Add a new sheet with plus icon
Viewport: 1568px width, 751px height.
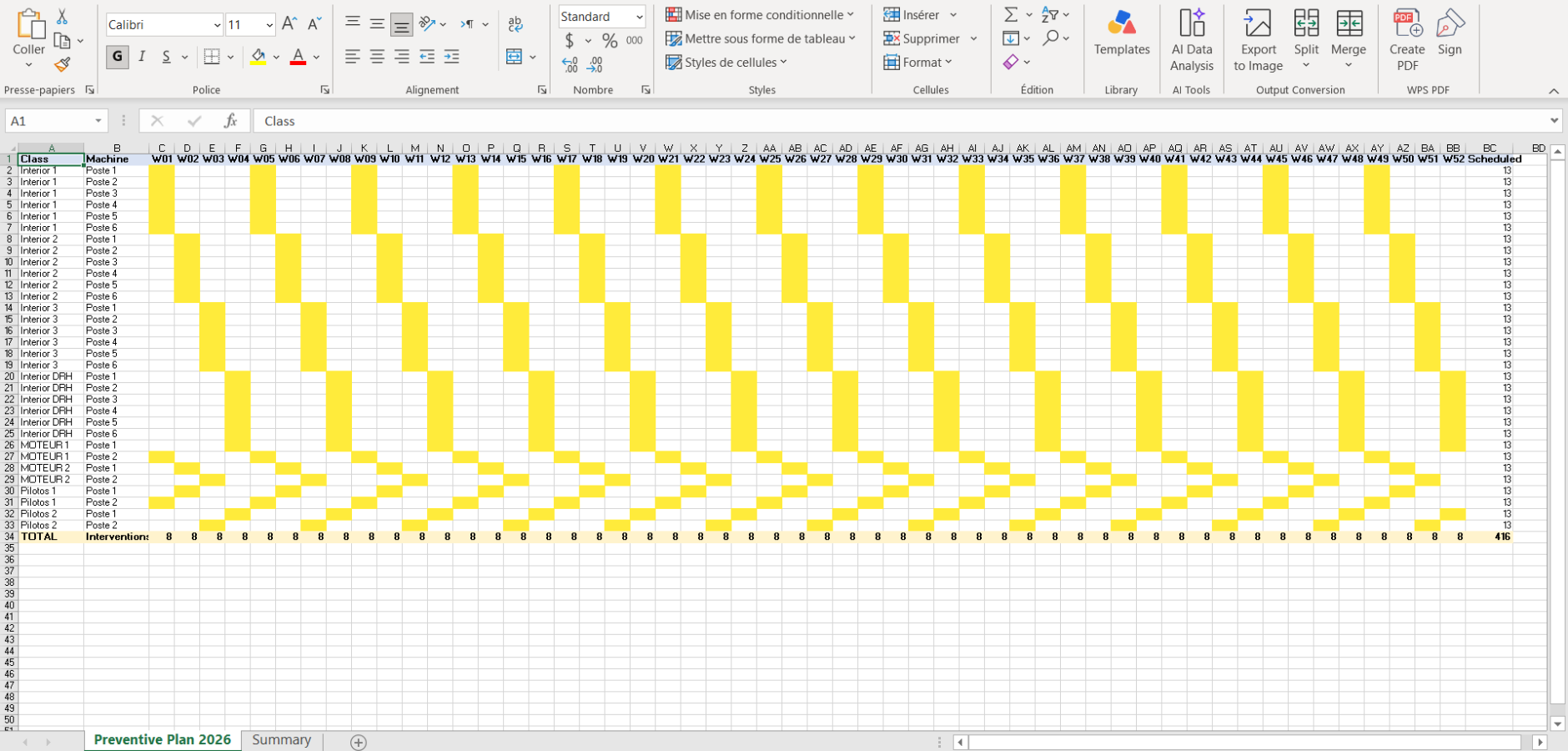coord(359,742)
